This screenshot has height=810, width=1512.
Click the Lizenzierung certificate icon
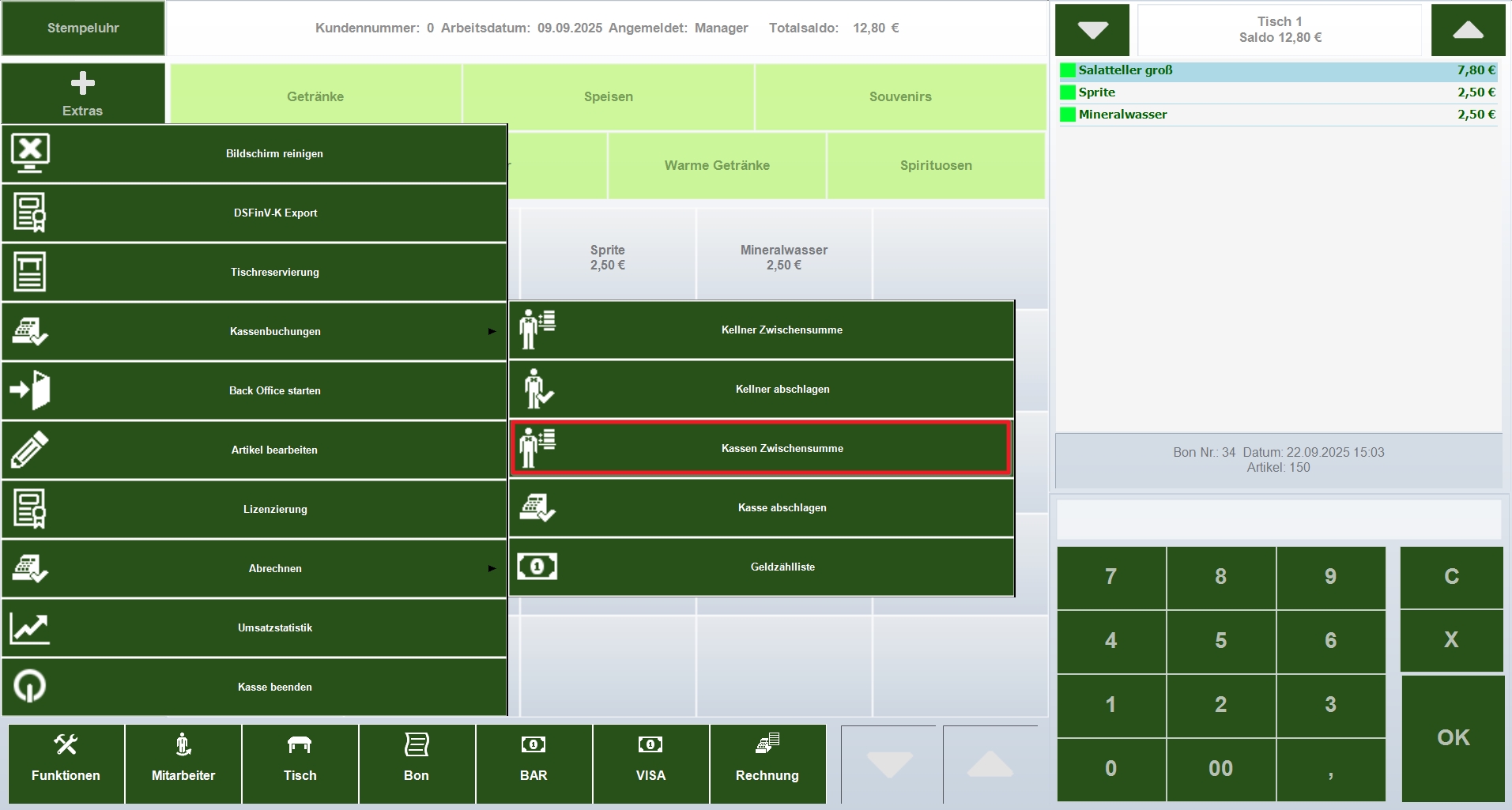[30, 509]
